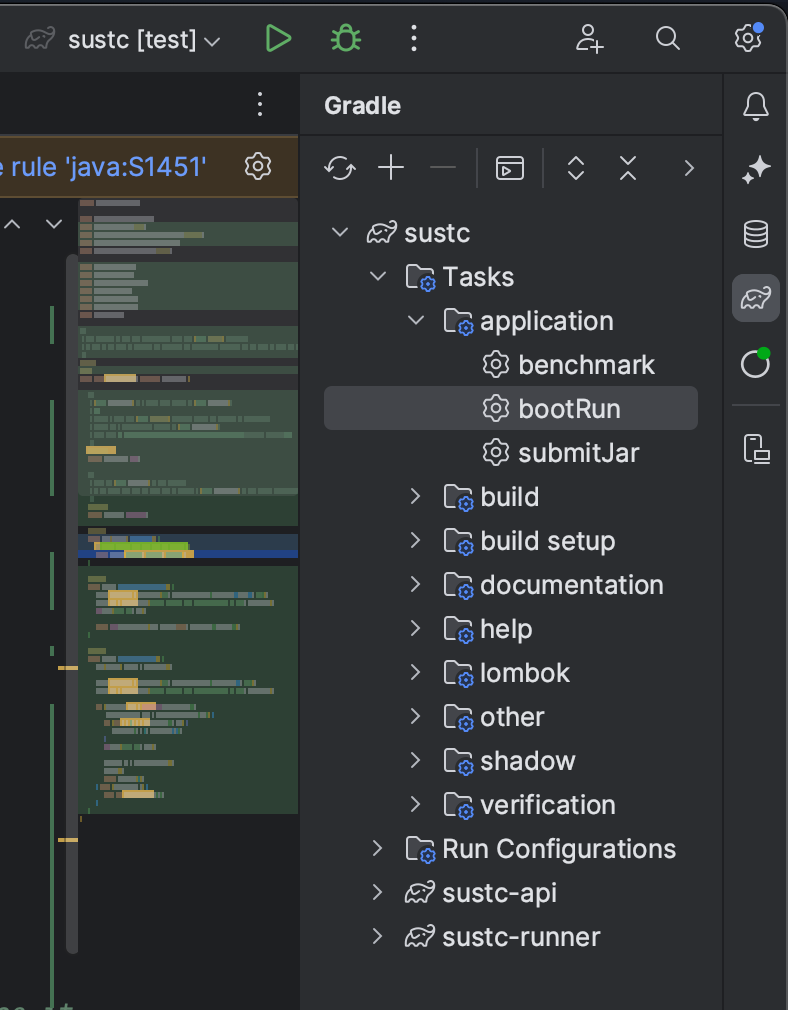Link a Gradle project with plus
The height and width of the screenshot is (1010, 788).
point(391,168)
